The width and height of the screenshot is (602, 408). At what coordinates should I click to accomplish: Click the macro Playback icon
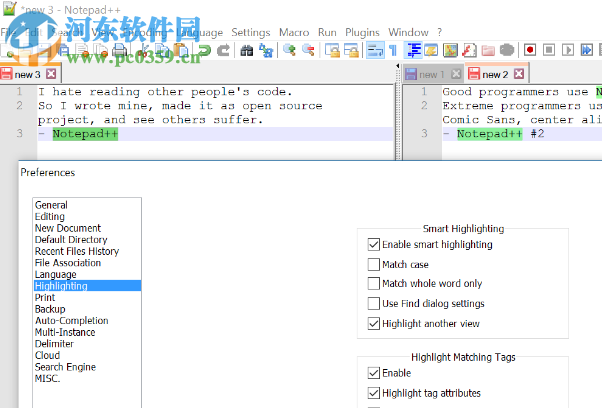pyautogui.click(x=568, y=50)
